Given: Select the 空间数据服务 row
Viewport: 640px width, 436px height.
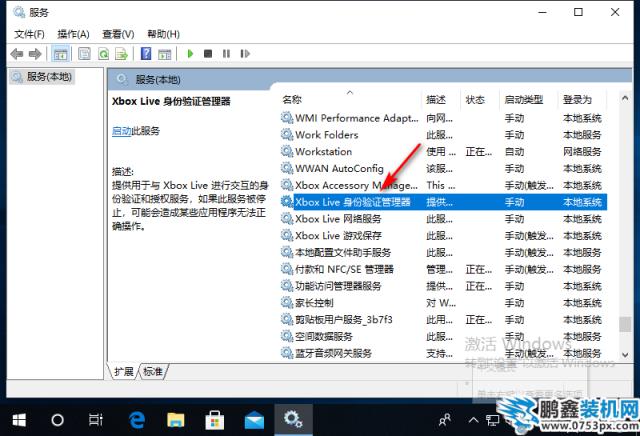Looking at the screenshot, I should pyautogui.click(x=444, y=336).
